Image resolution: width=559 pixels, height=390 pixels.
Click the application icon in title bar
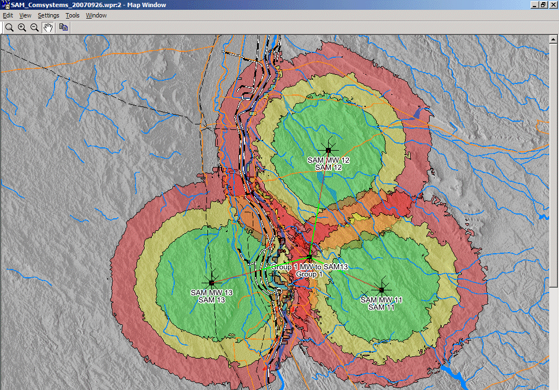point(5,5)
